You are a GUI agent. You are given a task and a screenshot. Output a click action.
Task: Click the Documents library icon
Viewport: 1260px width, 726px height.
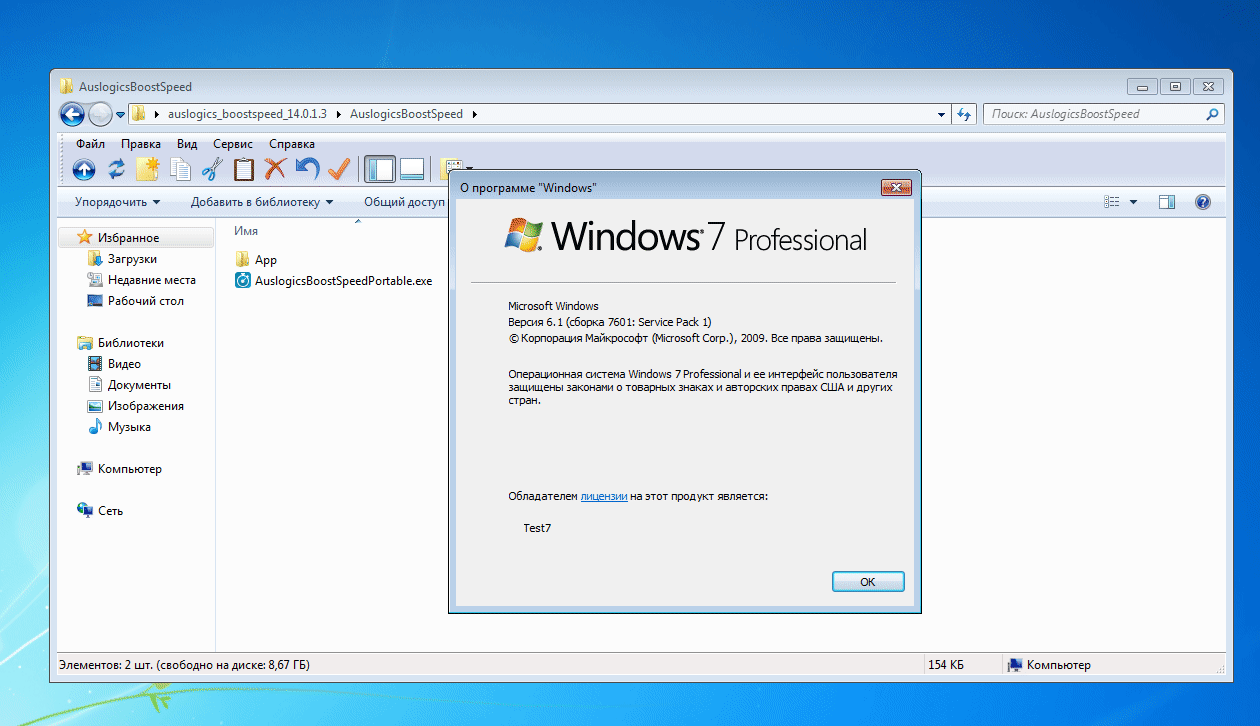pyautogui.click(x=95, y=385)
